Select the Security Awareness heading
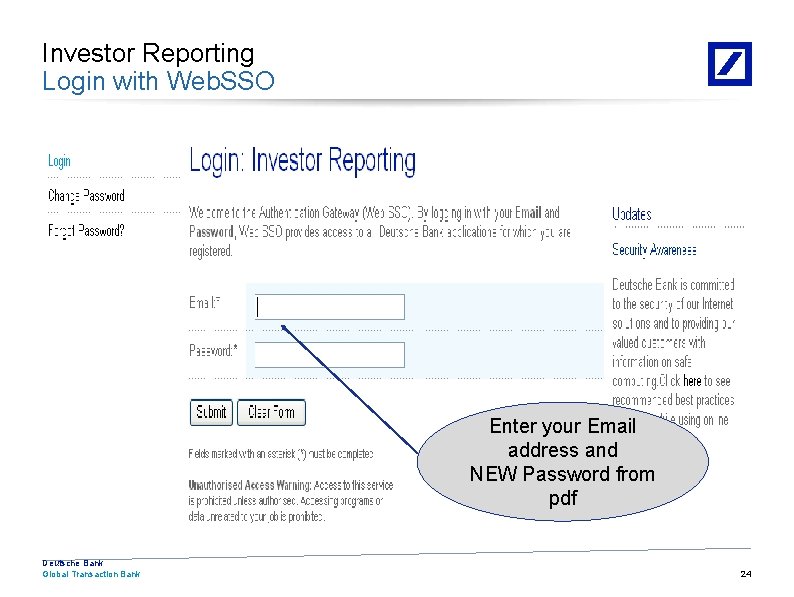Image resolution: width=794 pixels, height=597 pixels. tap(654, 250)
